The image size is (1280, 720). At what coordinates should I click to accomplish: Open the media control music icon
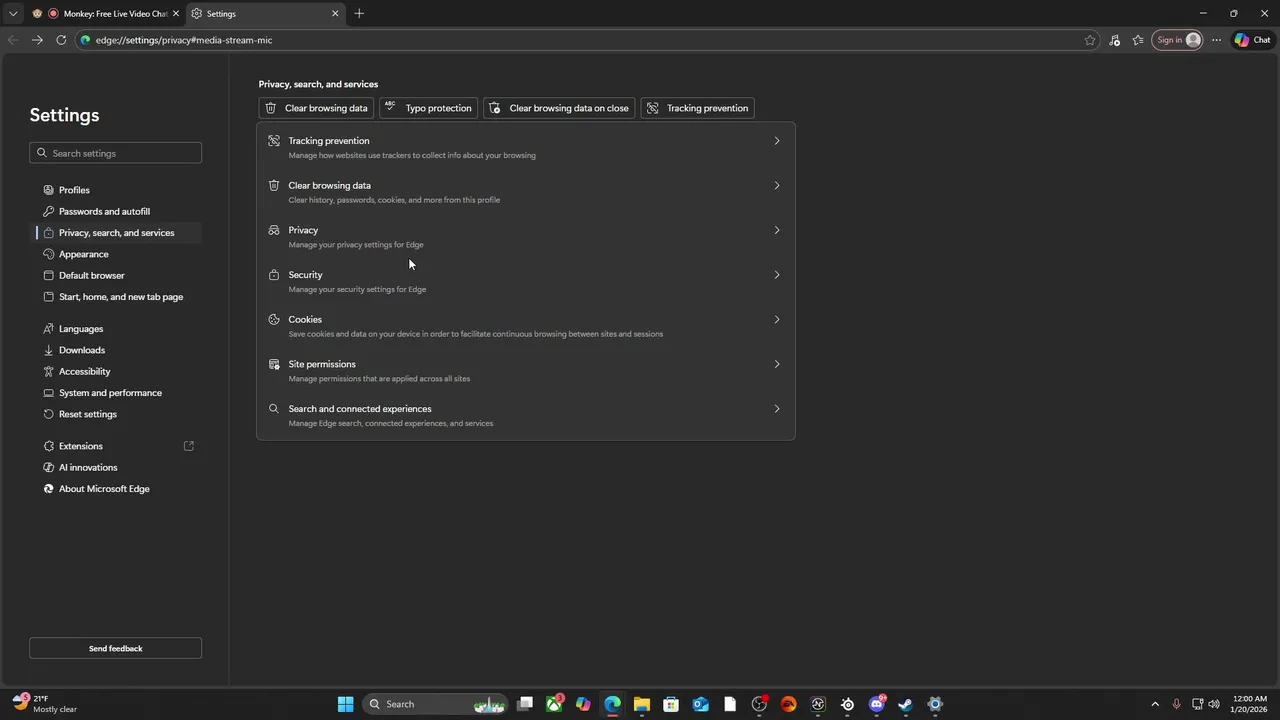click(1114, 40)
